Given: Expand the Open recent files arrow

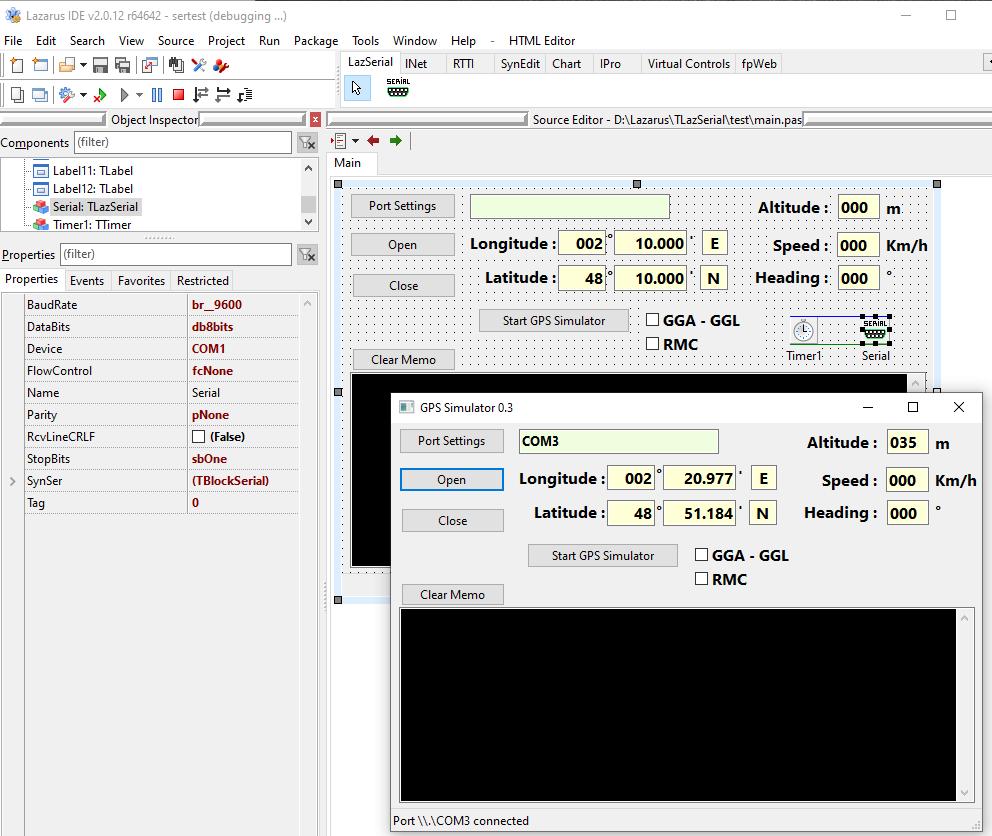Looking at the screenshot, I should (x=83, y=65).
